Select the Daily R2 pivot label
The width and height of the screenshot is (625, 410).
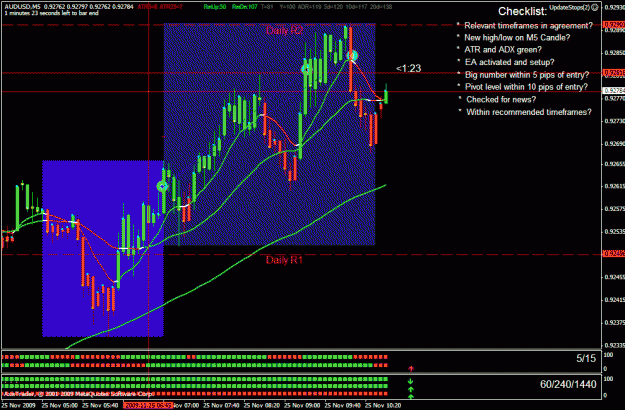tap(285, 30)
